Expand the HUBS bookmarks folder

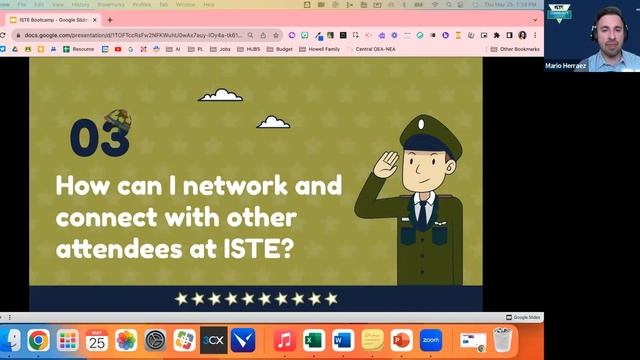[x=249, y=49]
